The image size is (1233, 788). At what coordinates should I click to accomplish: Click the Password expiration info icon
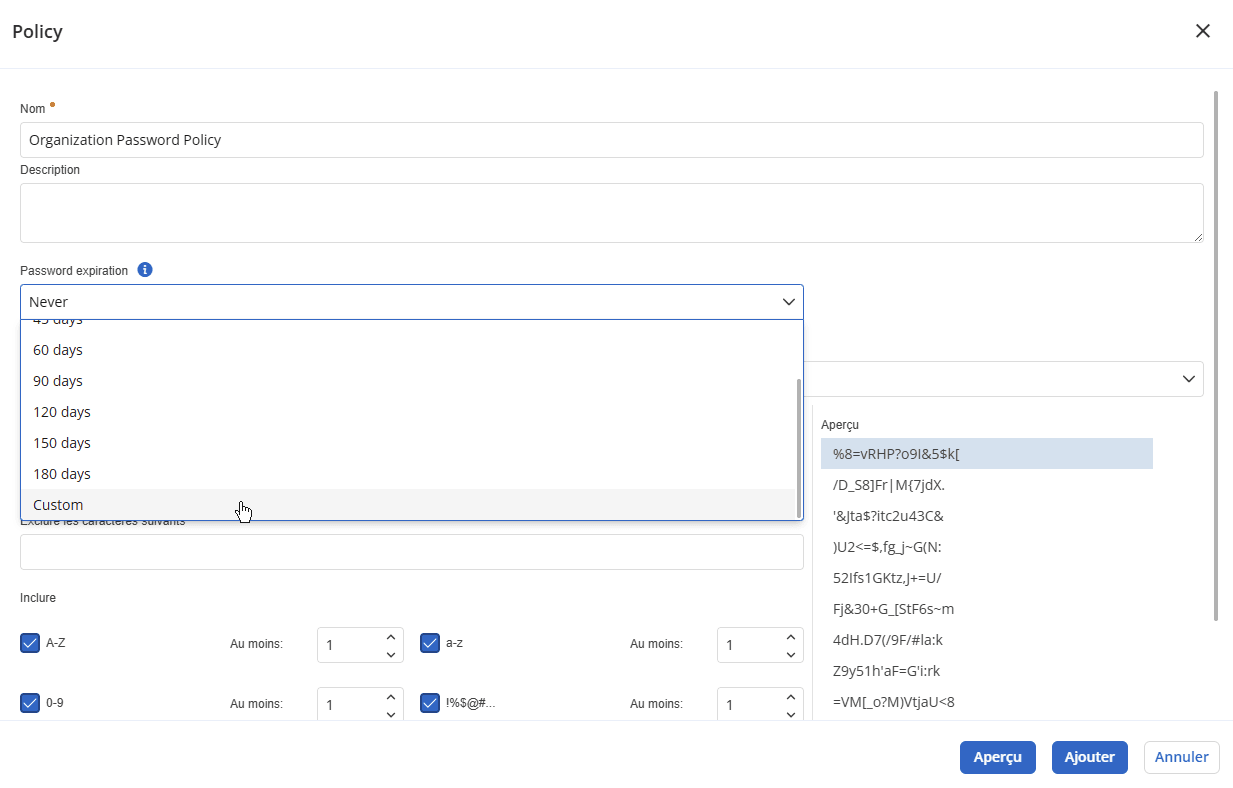(145, 270)
